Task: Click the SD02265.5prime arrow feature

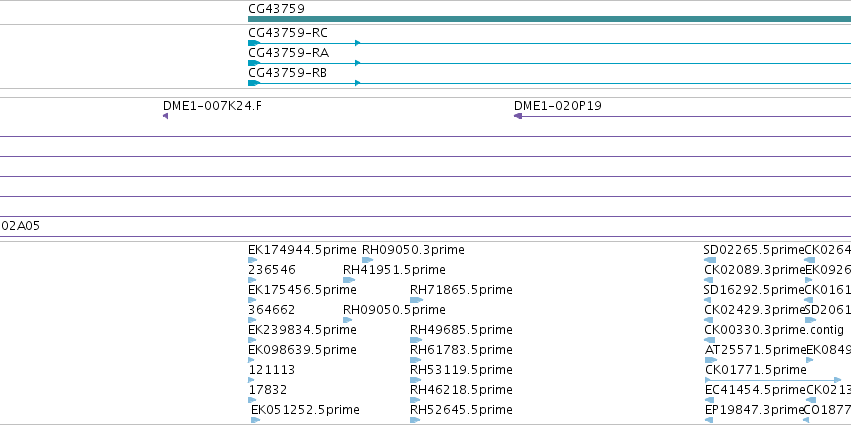Action: pos(709,260)
